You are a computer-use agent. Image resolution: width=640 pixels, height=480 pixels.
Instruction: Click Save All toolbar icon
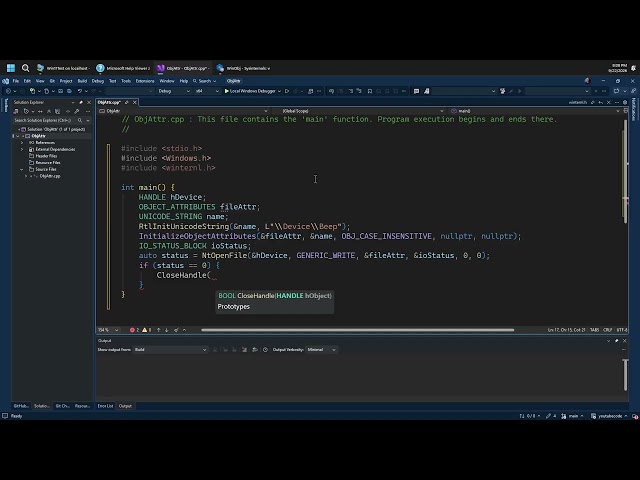[69, 91]
